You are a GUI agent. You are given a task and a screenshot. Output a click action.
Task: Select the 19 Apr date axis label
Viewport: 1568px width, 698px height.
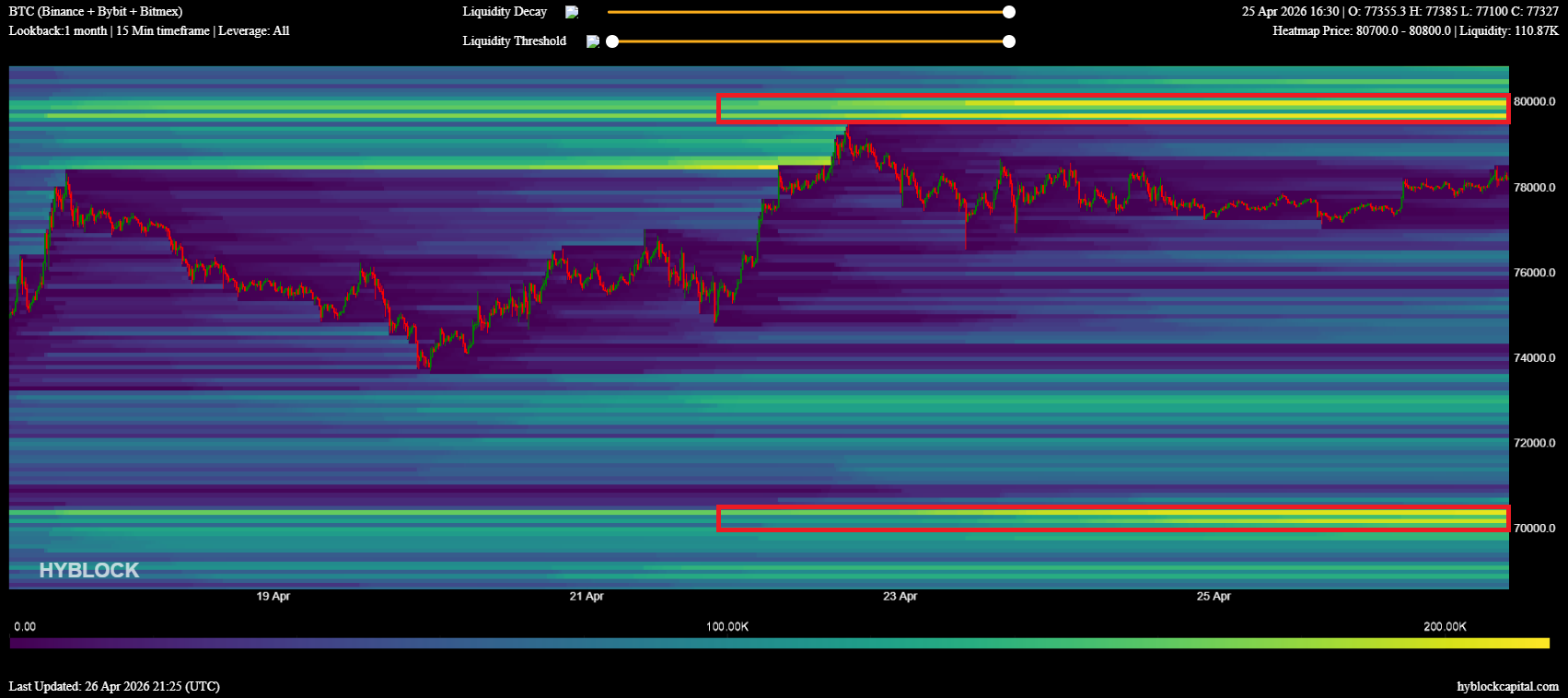pyautogui.click(x=273, y=597)
